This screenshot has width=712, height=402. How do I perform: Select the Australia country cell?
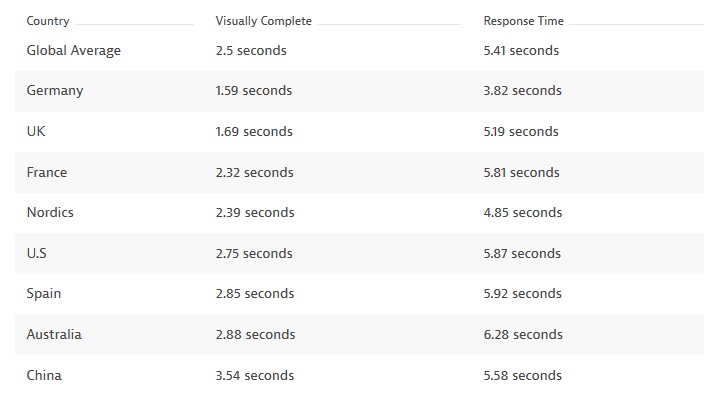coord(54,334)
